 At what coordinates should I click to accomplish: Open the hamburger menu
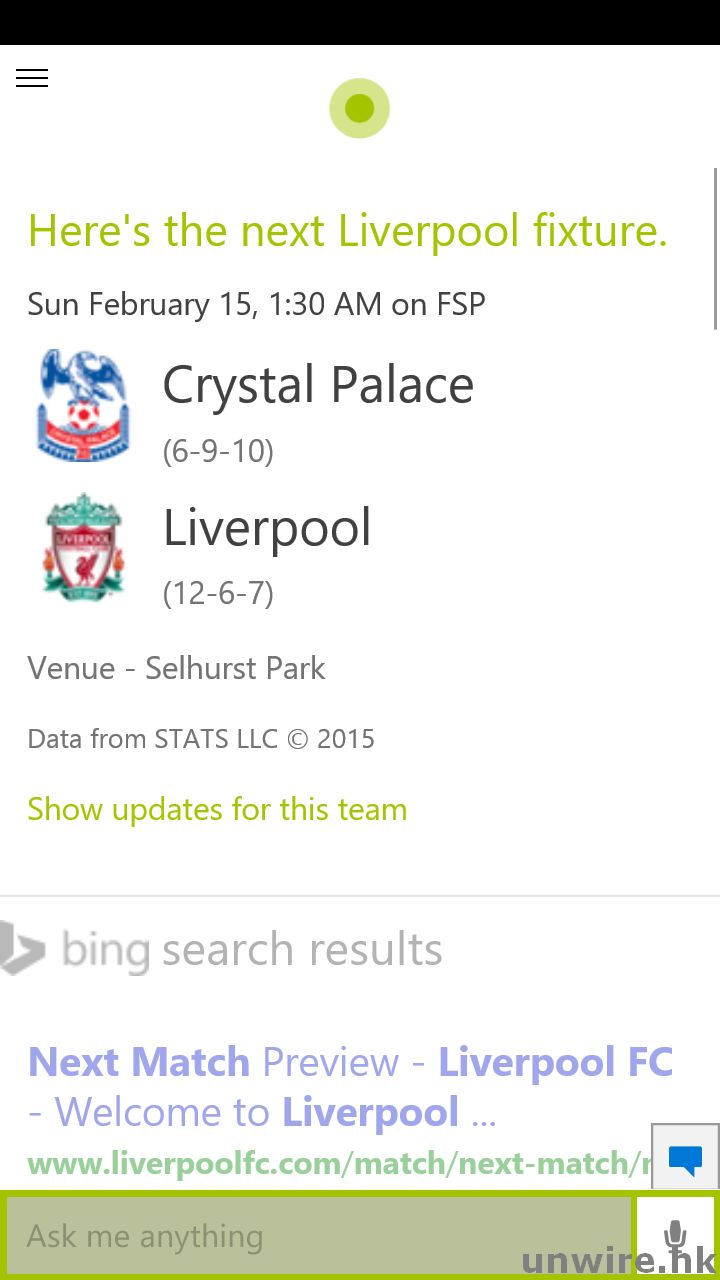coord(32,79)
